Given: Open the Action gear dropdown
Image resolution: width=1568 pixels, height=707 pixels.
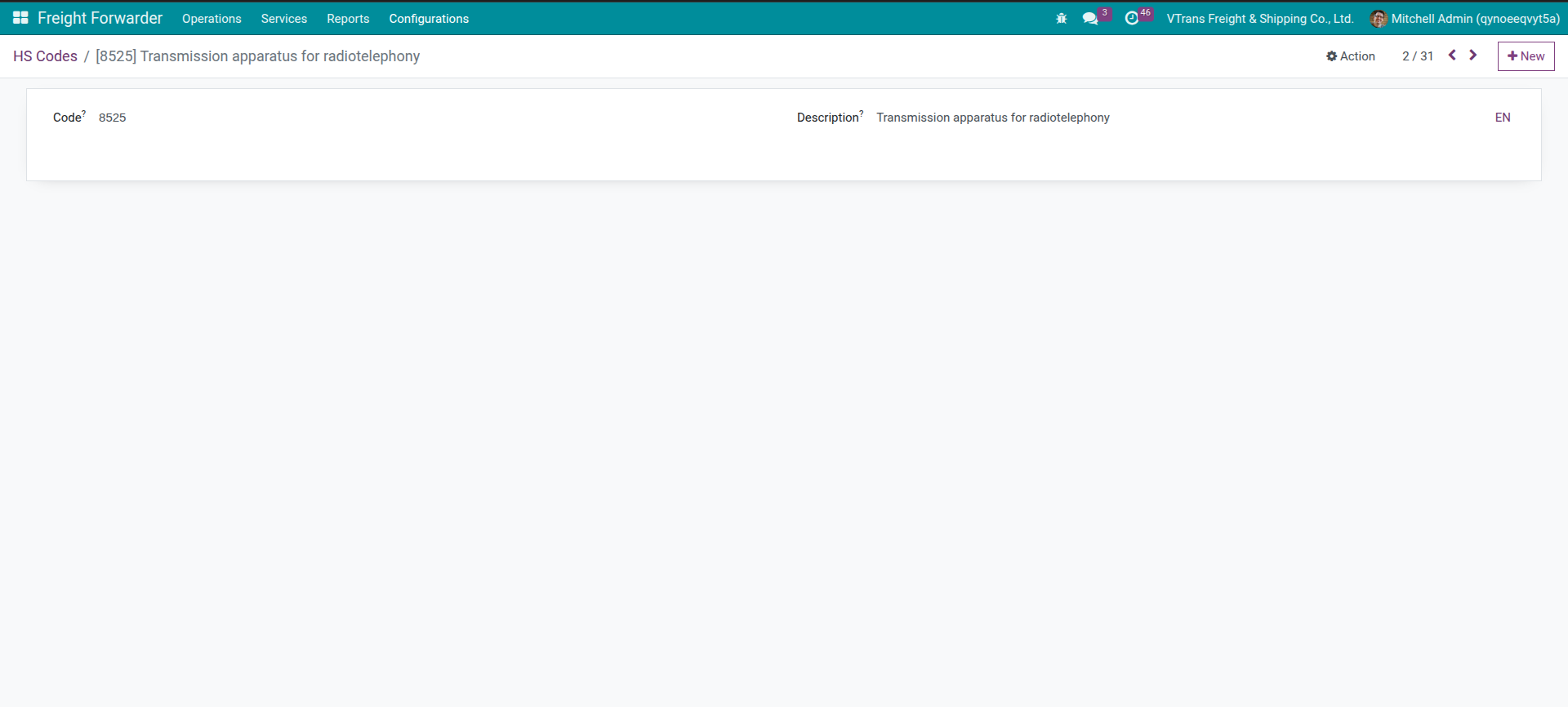Looking at the screenshot, I should [x=1351, y=56].
